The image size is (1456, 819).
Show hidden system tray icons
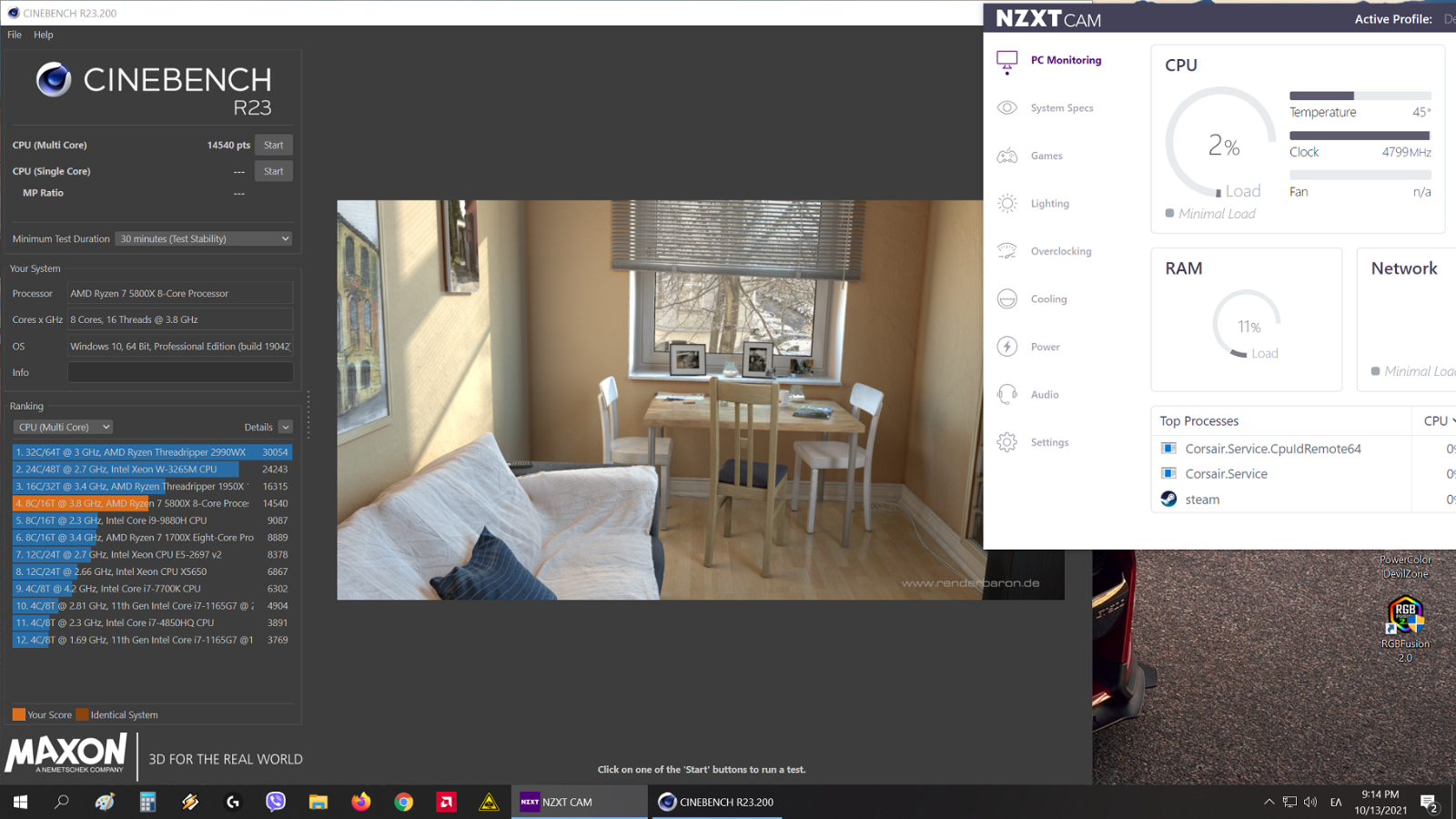(x=1269, y=802)
